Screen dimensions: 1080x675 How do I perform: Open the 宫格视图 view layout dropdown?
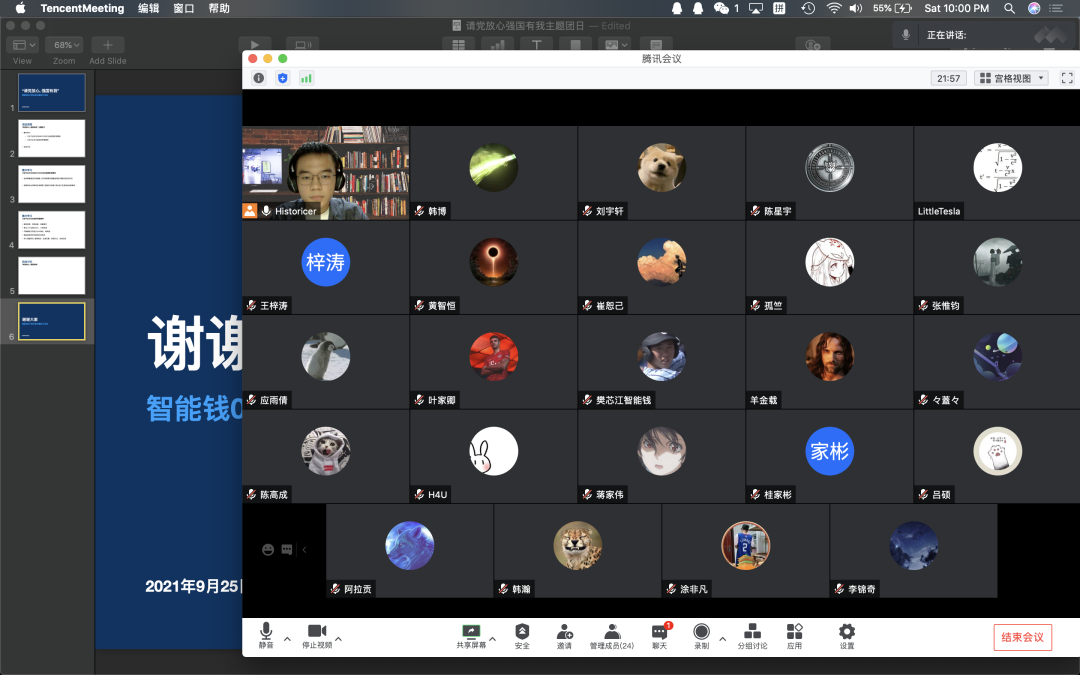(1011, 78)
